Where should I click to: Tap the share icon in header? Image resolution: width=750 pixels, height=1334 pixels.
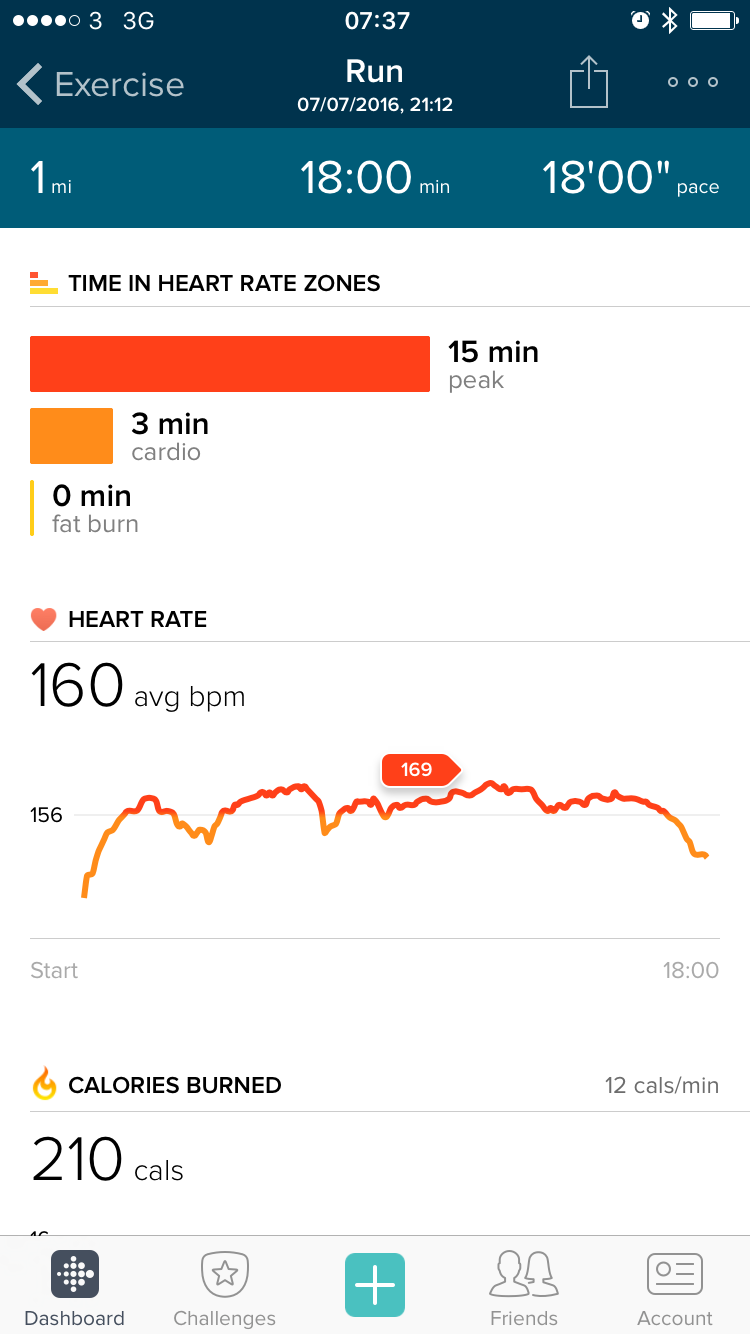tap(589, 82)
